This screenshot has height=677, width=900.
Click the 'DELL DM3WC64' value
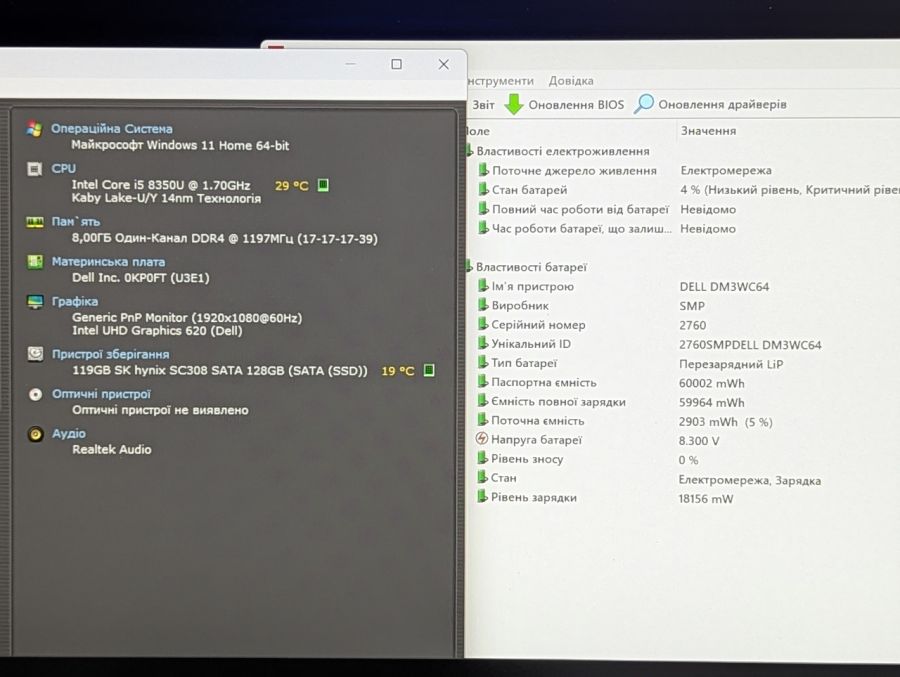click(x=724, y=287)
